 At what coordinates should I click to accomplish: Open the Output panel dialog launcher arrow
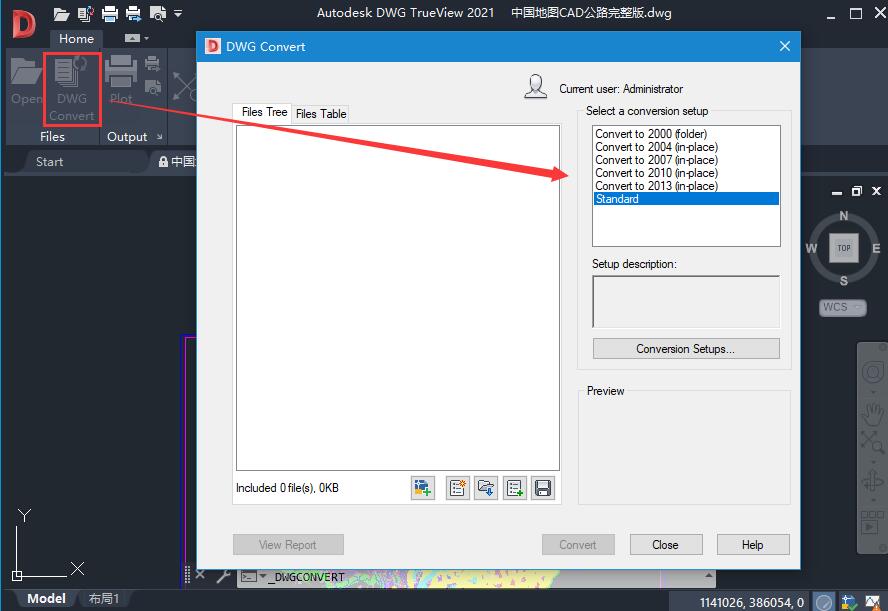pos(160,136)
